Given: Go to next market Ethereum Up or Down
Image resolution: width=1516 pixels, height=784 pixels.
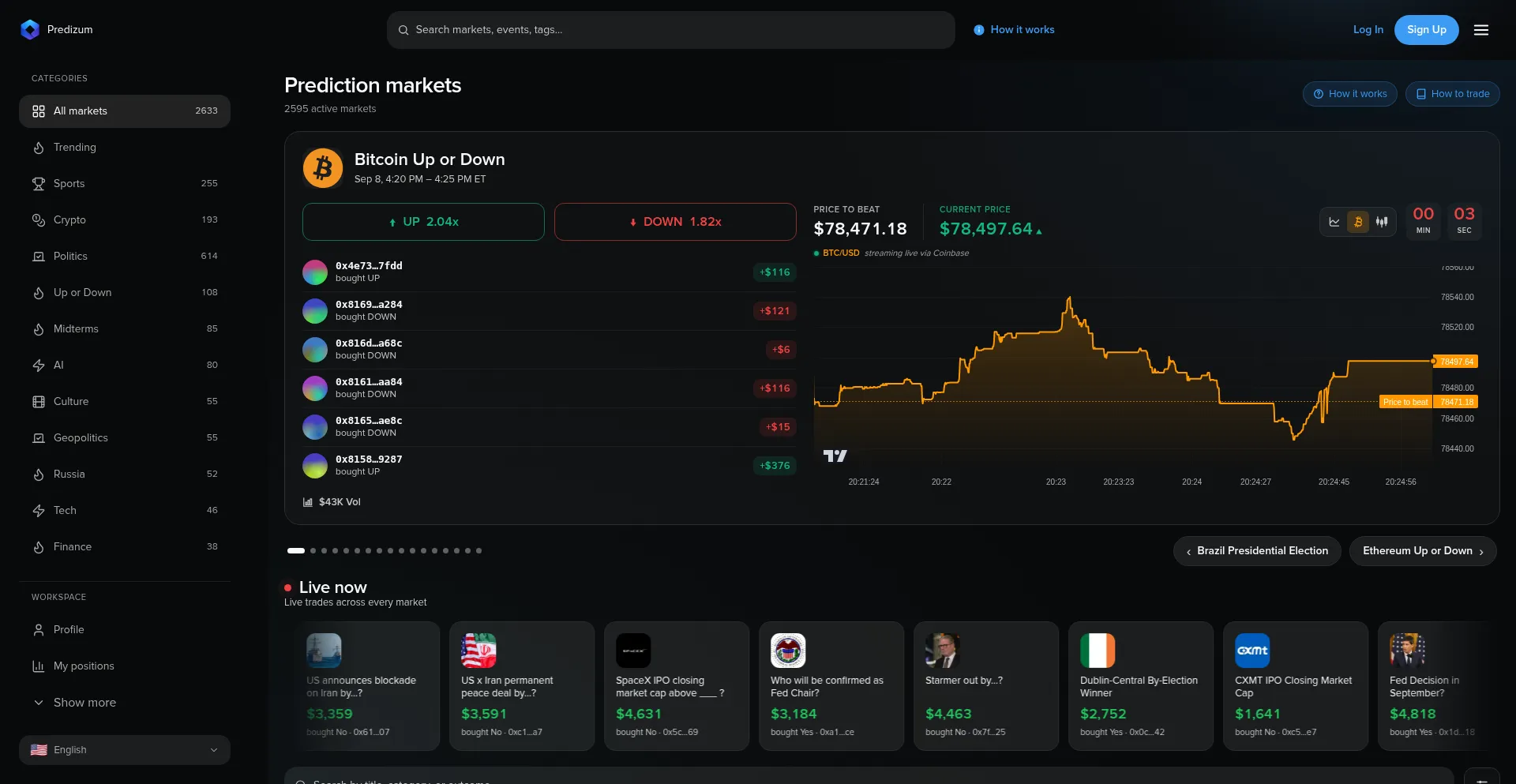Looking at the screenshot, I should tap(1423, 551).
